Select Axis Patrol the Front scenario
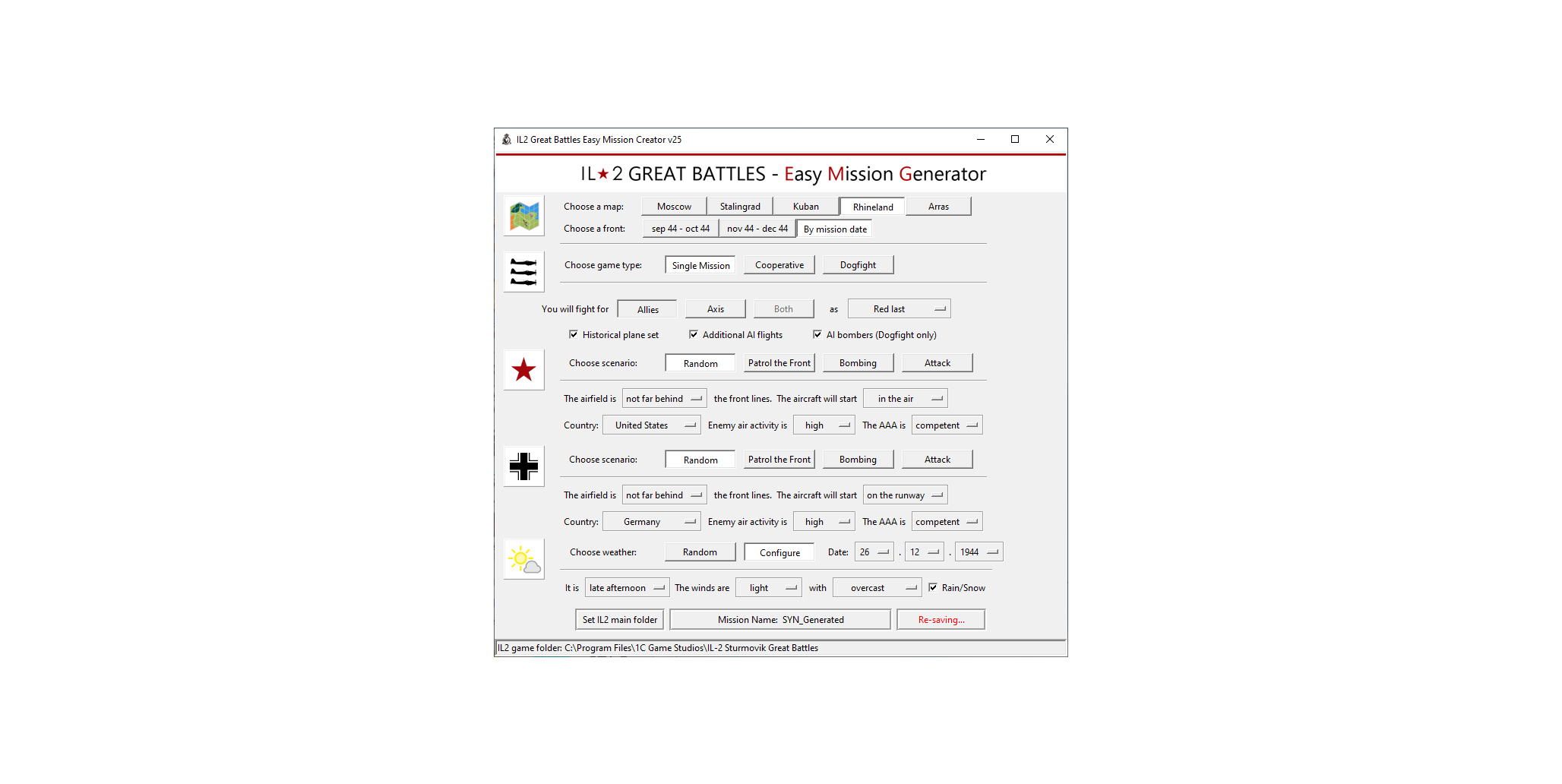 (779, 460)
